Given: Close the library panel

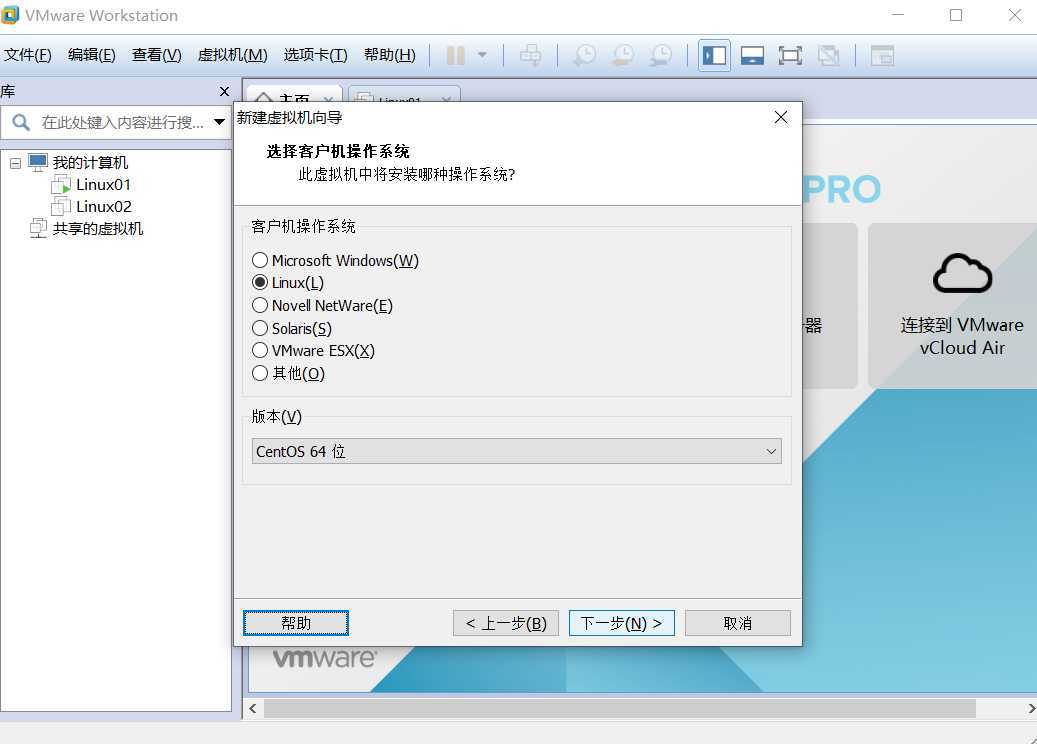Looking at the screenshot, I should (x=224, y=91).
